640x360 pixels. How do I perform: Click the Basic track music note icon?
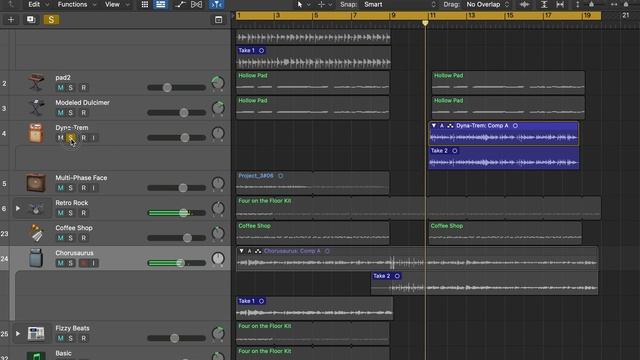tap(36, 356)
